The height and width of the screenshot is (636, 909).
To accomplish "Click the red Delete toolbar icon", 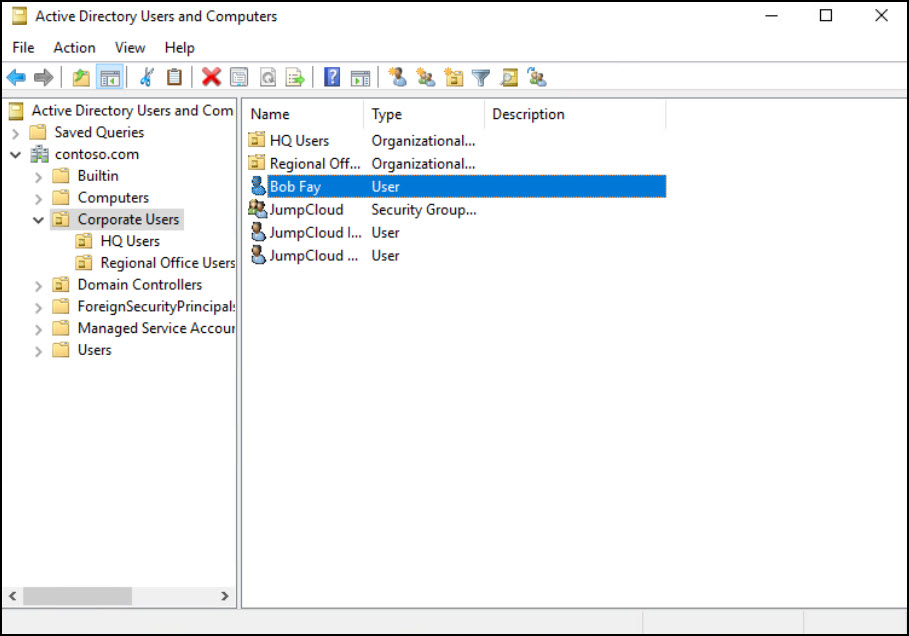I will click(211, 77).
